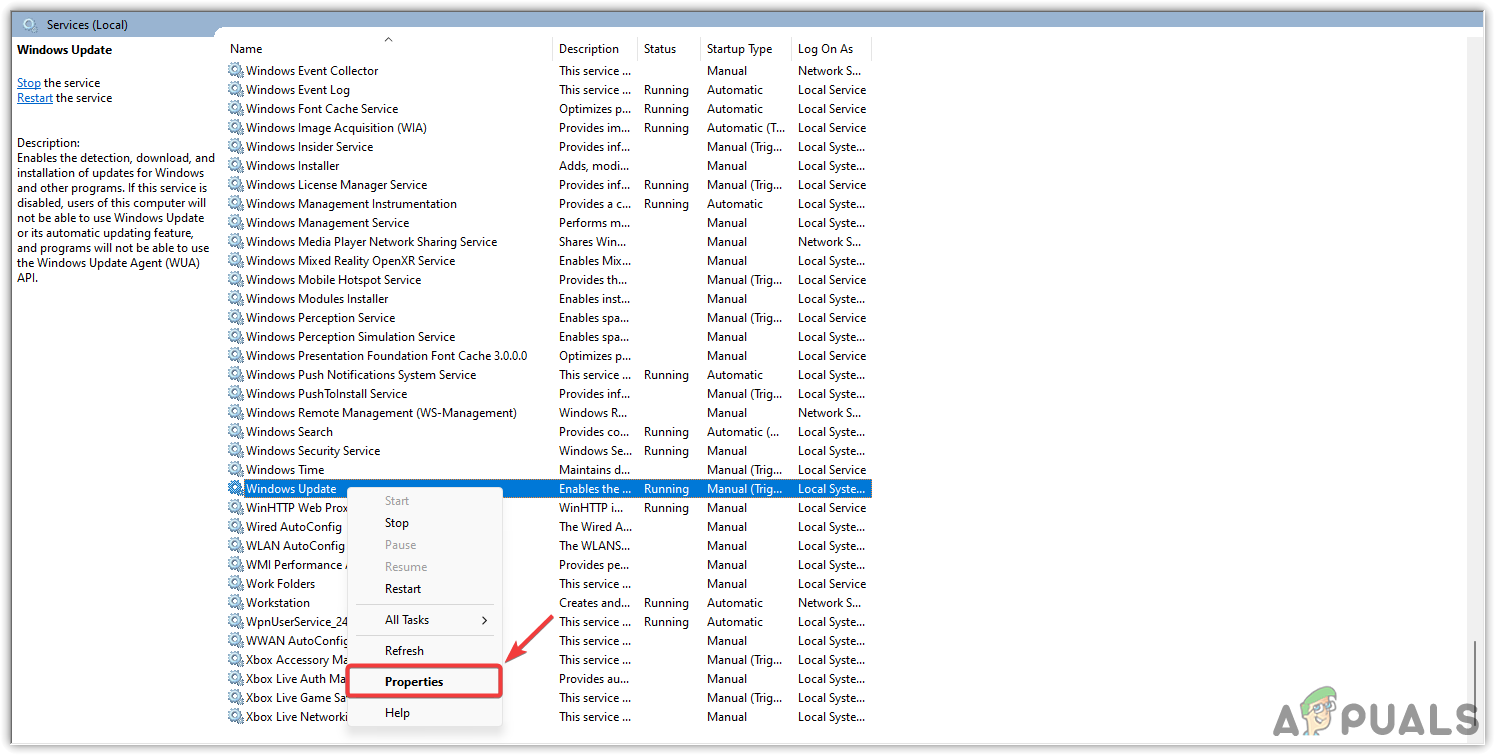
Task: Click the 'The WLANS...' description cell
Action: tap(595, 546)
